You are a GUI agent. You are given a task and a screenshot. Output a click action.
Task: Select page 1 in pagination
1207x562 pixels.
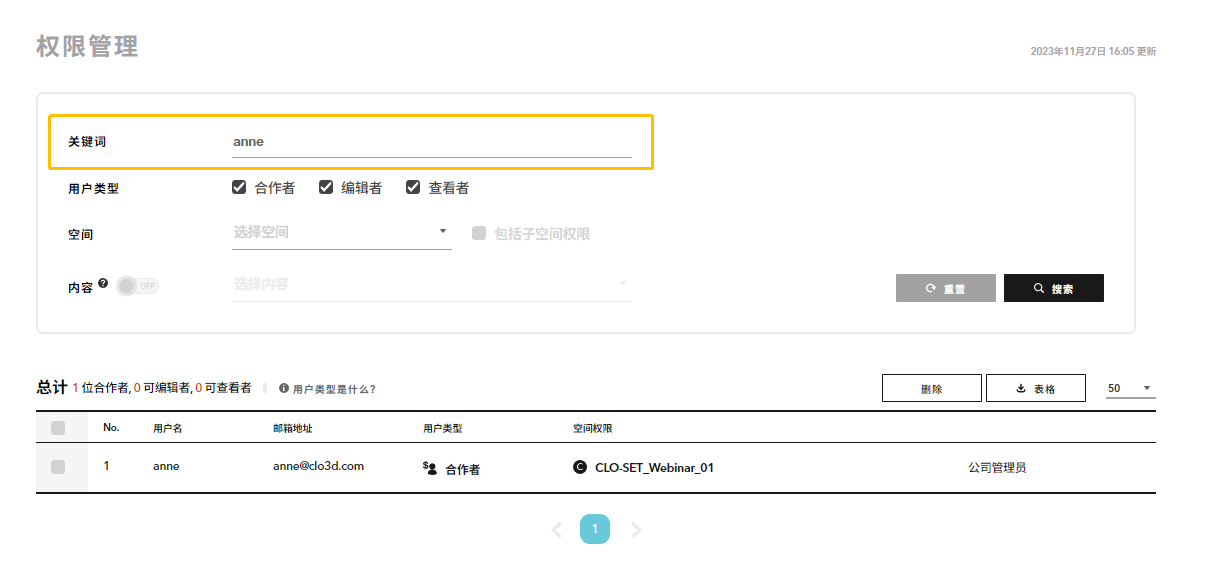pos(595,529)
